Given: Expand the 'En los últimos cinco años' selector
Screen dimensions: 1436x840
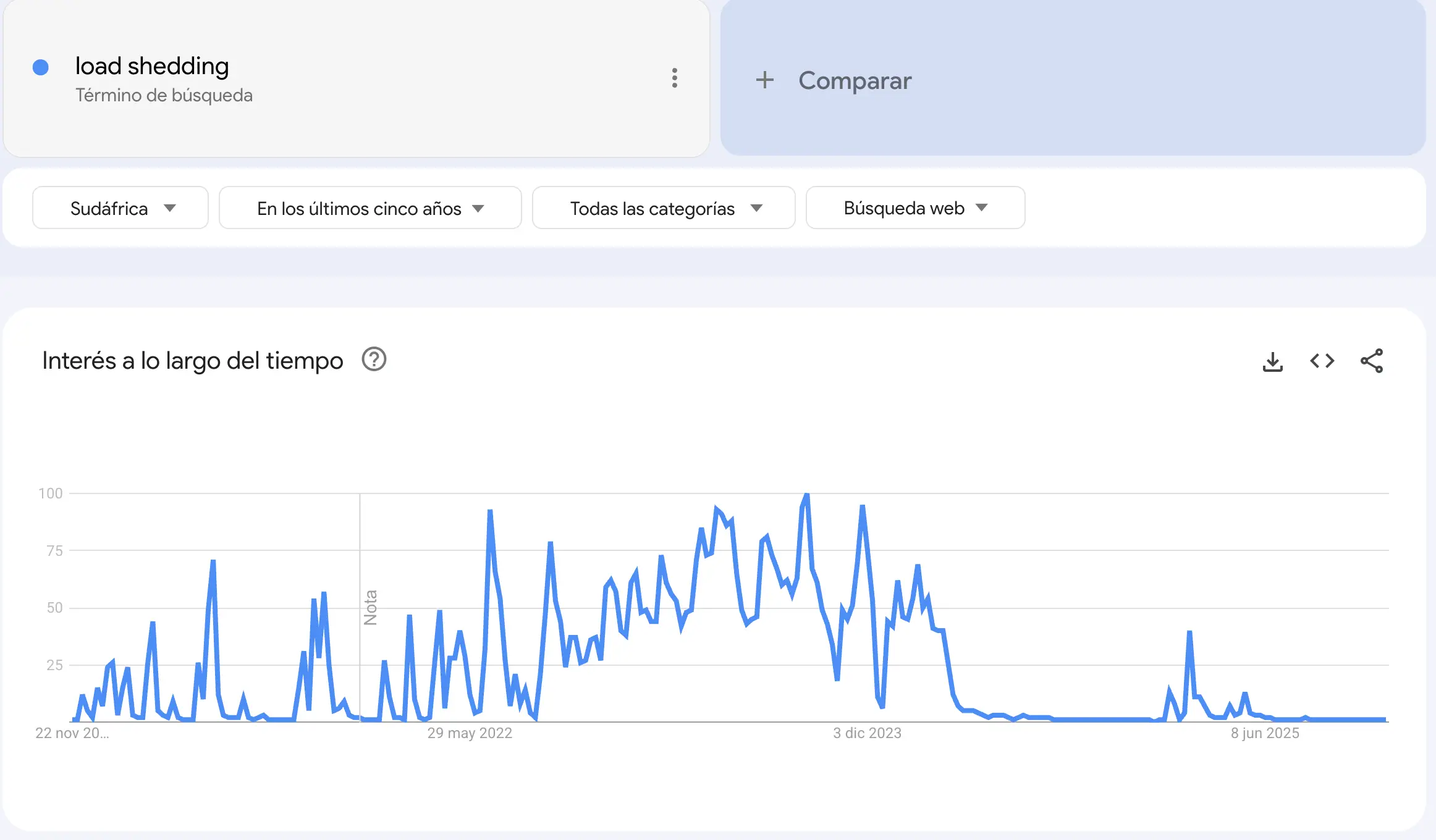Looking at the screenshot, I should click(370, 208).
